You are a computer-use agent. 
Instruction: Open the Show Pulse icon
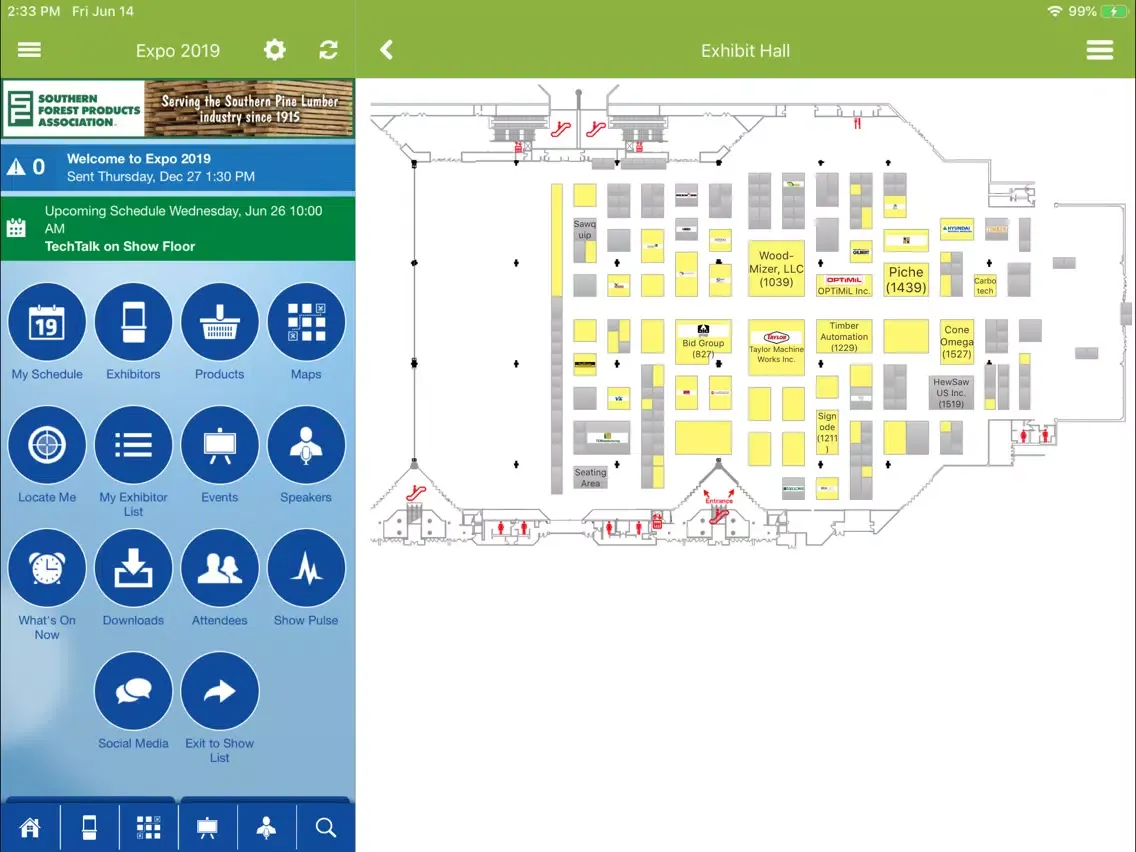click(306, 568)
